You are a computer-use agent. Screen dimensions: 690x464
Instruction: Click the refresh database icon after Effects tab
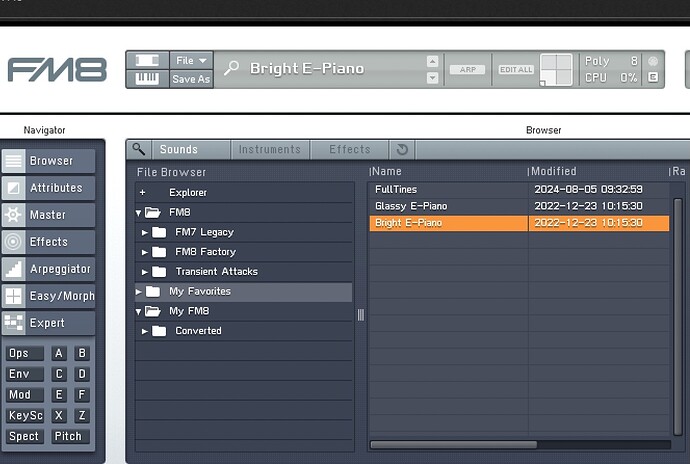pyautogui.click(x=402, y=149)
